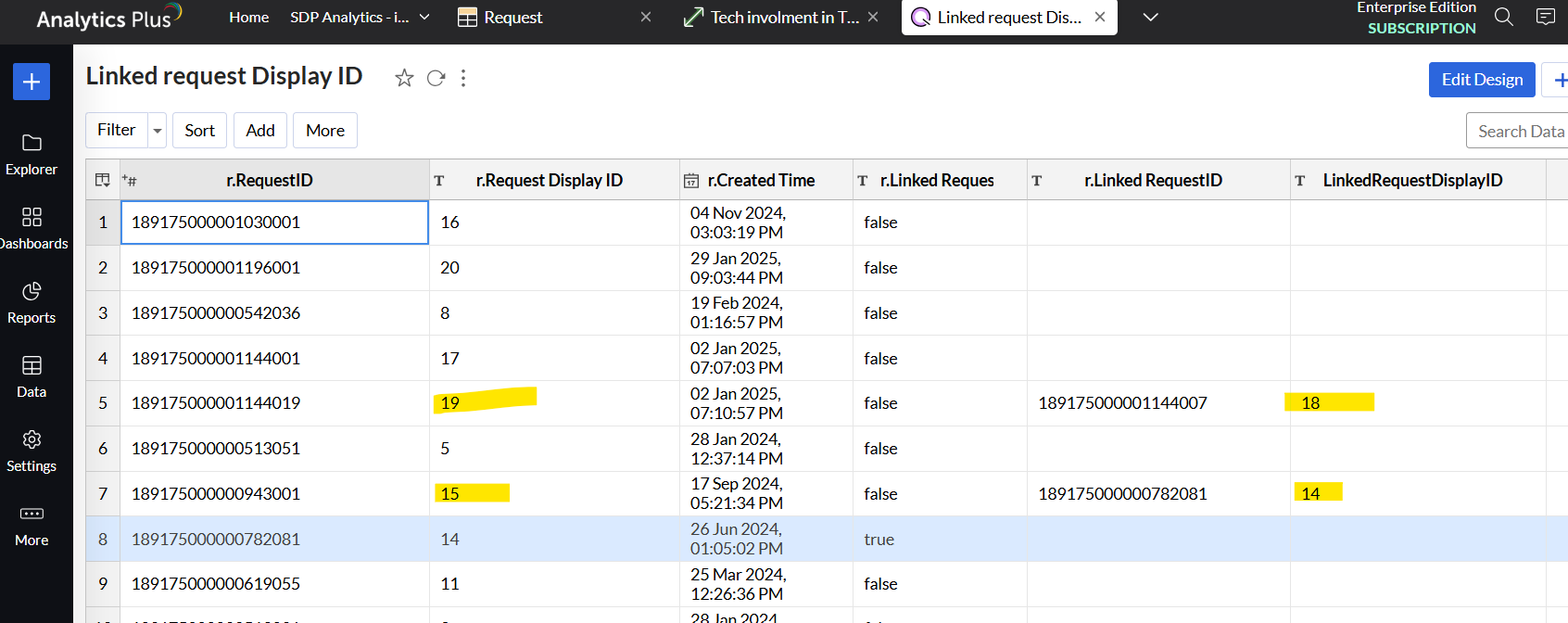Close the Linked request Display tab

click(1099, 18)
